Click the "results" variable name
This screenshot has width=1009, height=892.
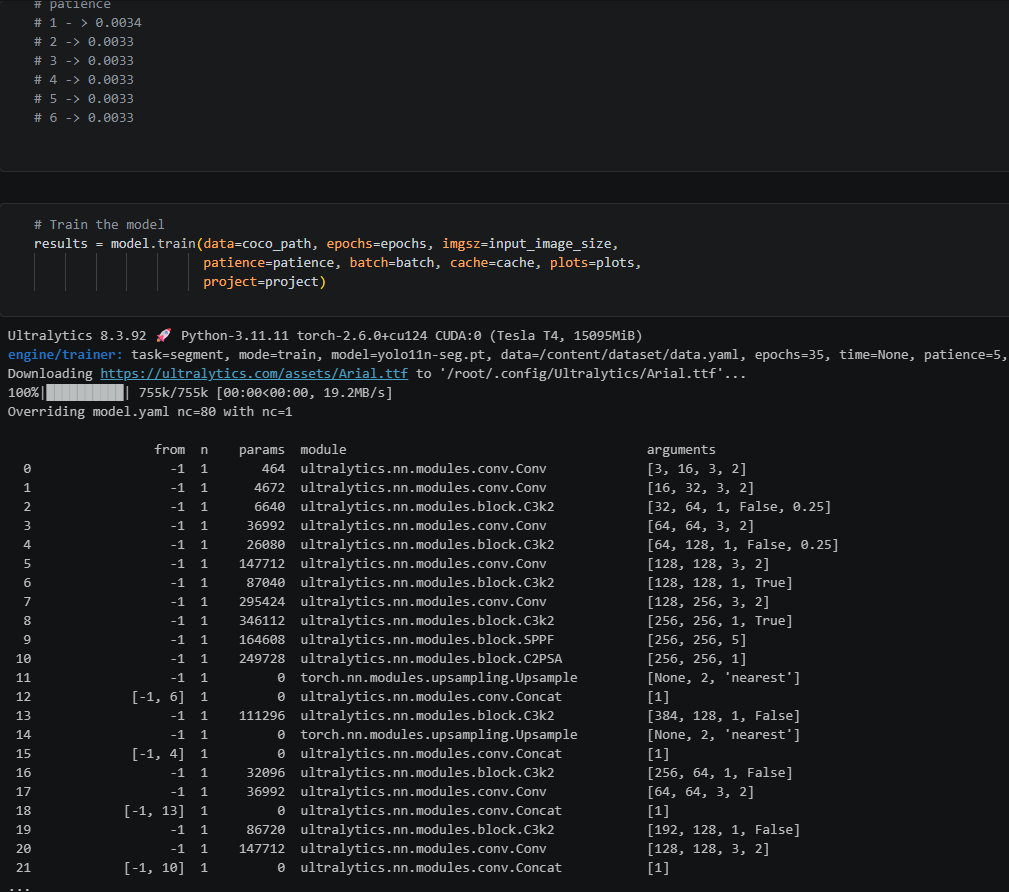(x=60, y=244)
